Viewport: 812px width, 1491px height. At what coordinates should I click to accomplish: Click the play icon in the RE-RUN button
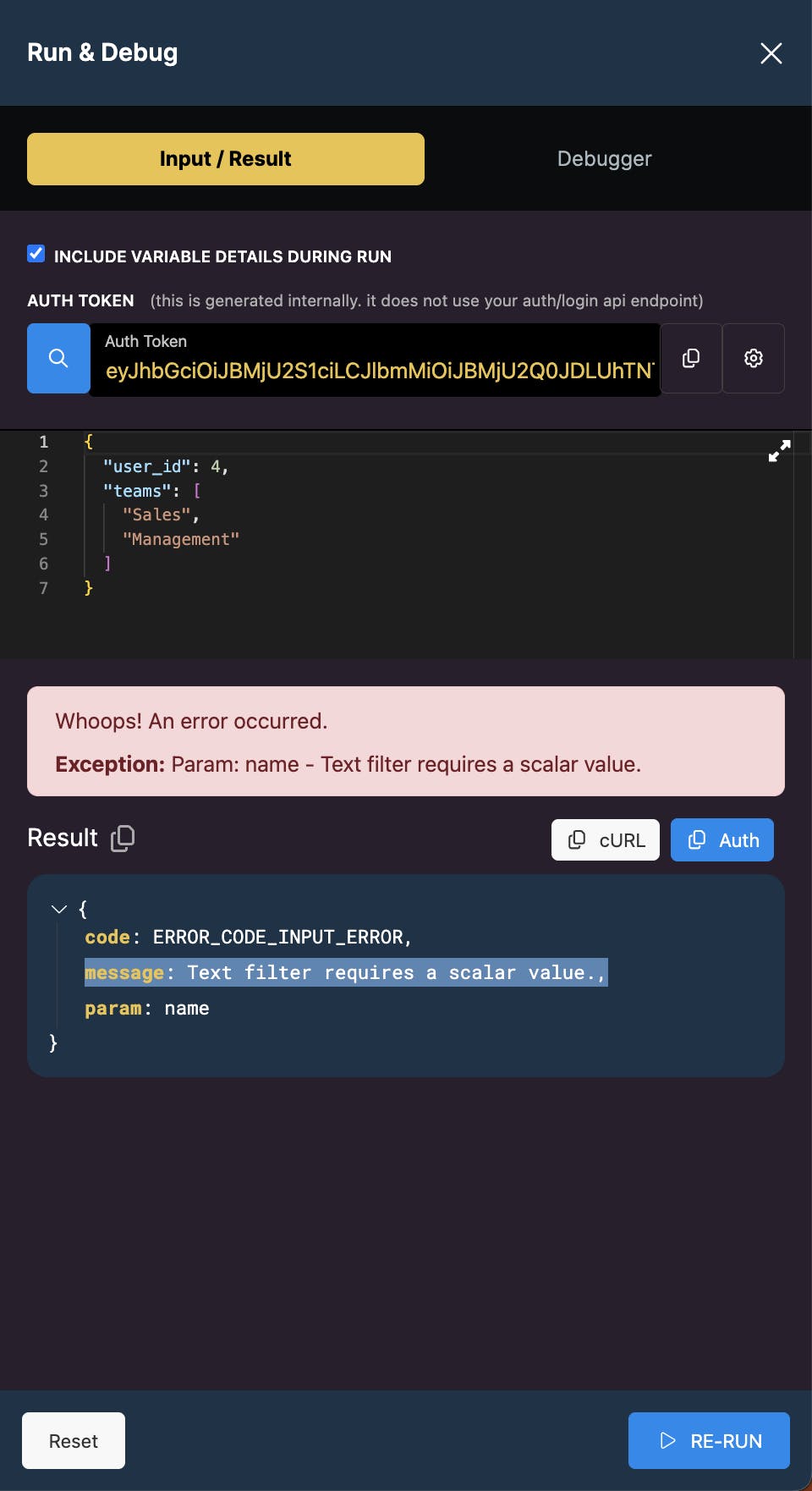tap(667, 1440)
